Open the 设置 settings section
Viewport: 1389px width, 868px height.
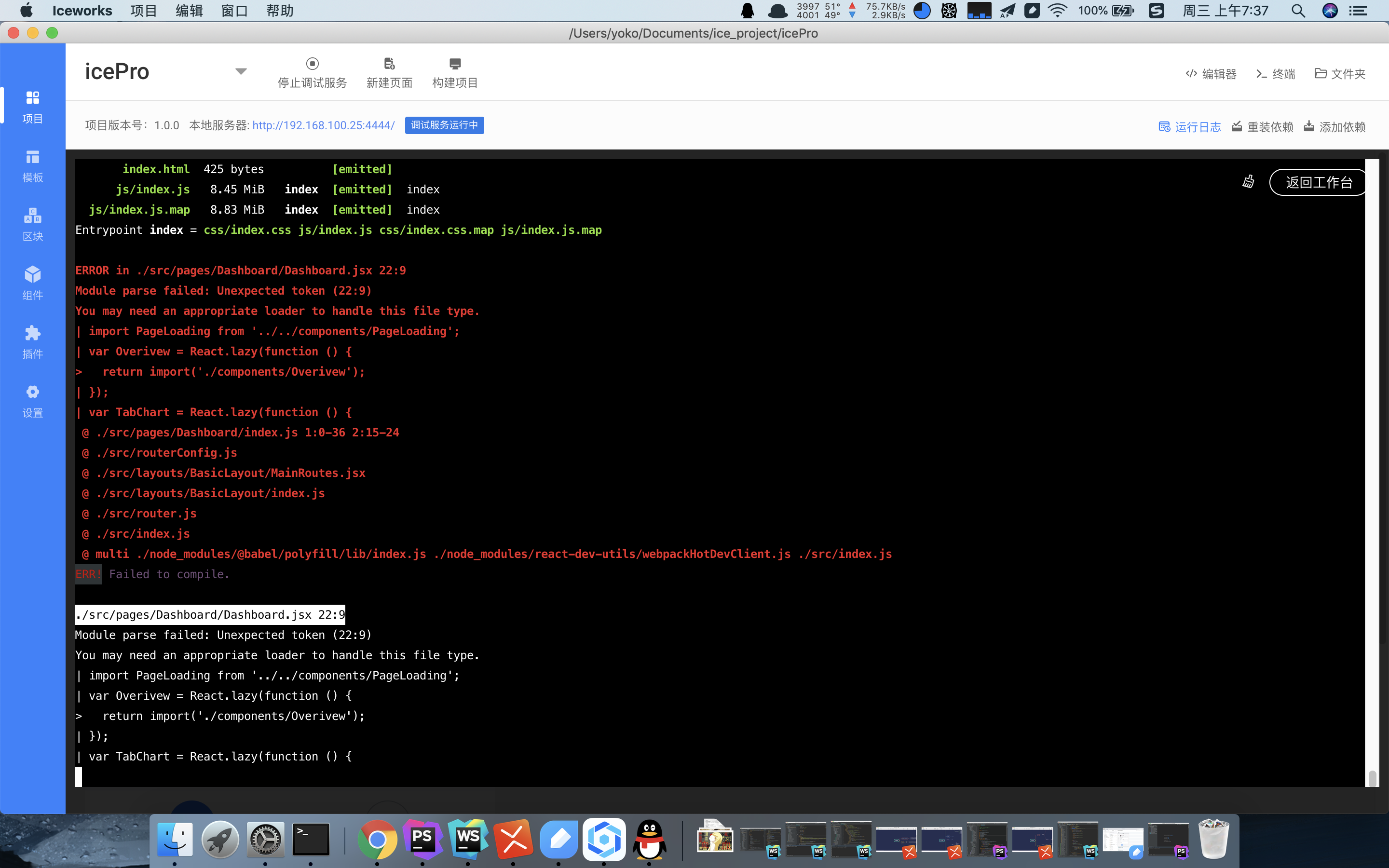(33, 401)
